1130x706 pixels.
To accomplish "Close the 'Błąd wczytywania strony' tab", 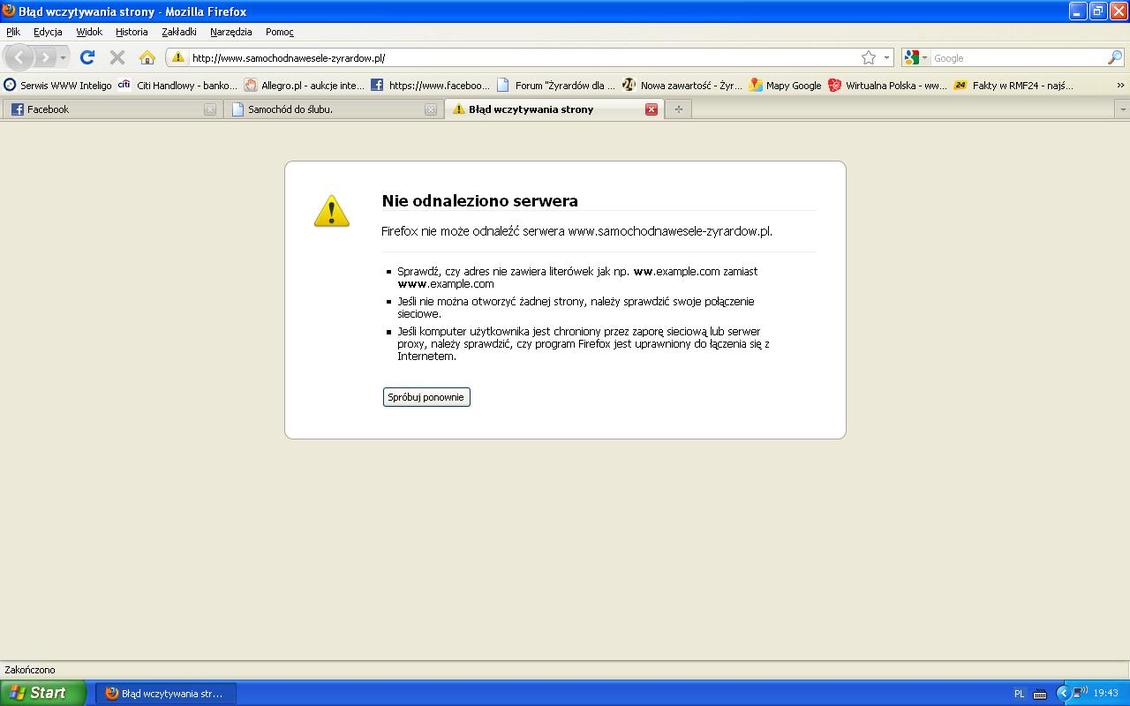I will pyautogui.click(x=651, y=110).
